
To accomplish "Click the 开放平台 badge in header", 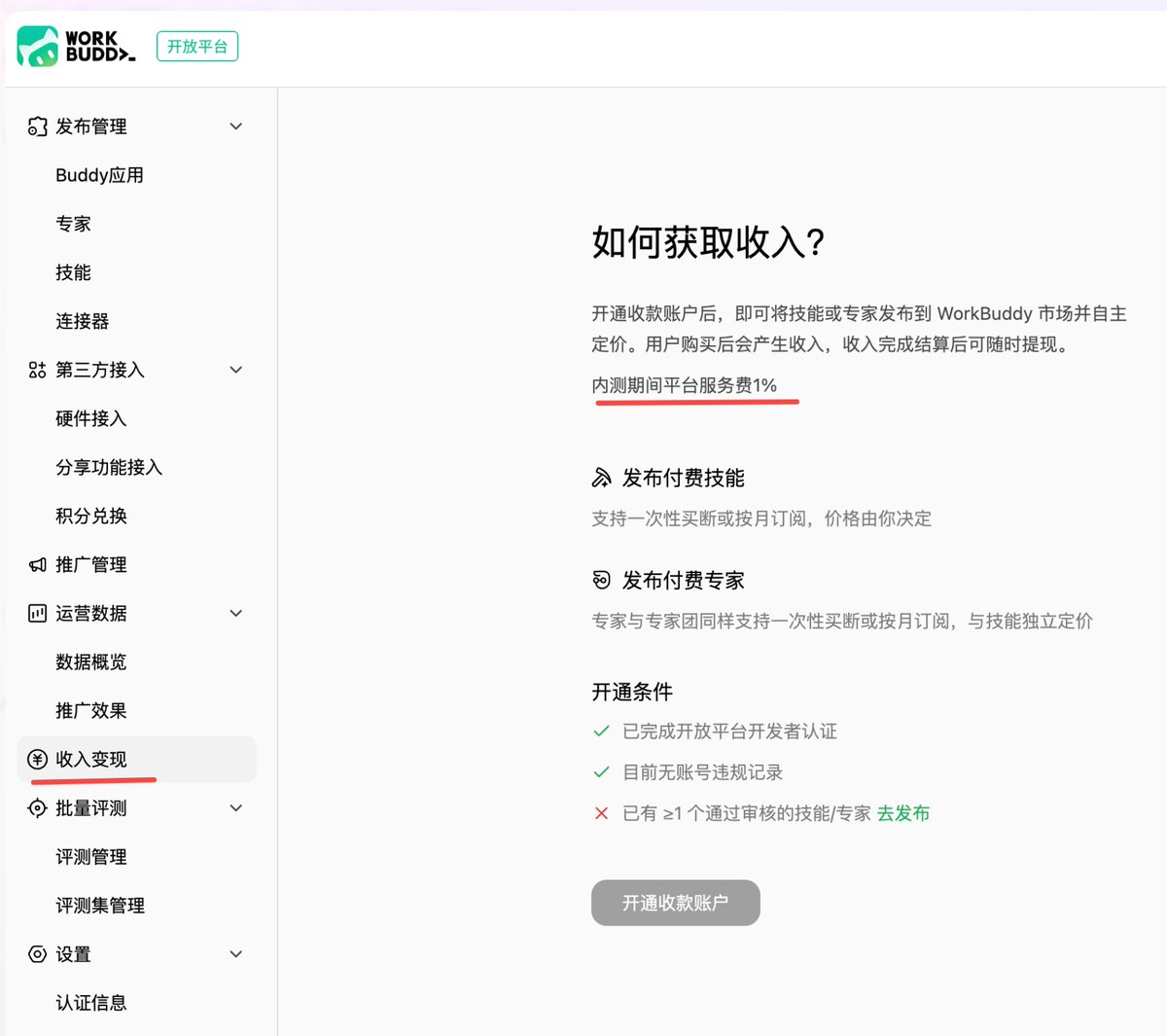I will click(x=197, y=46).
